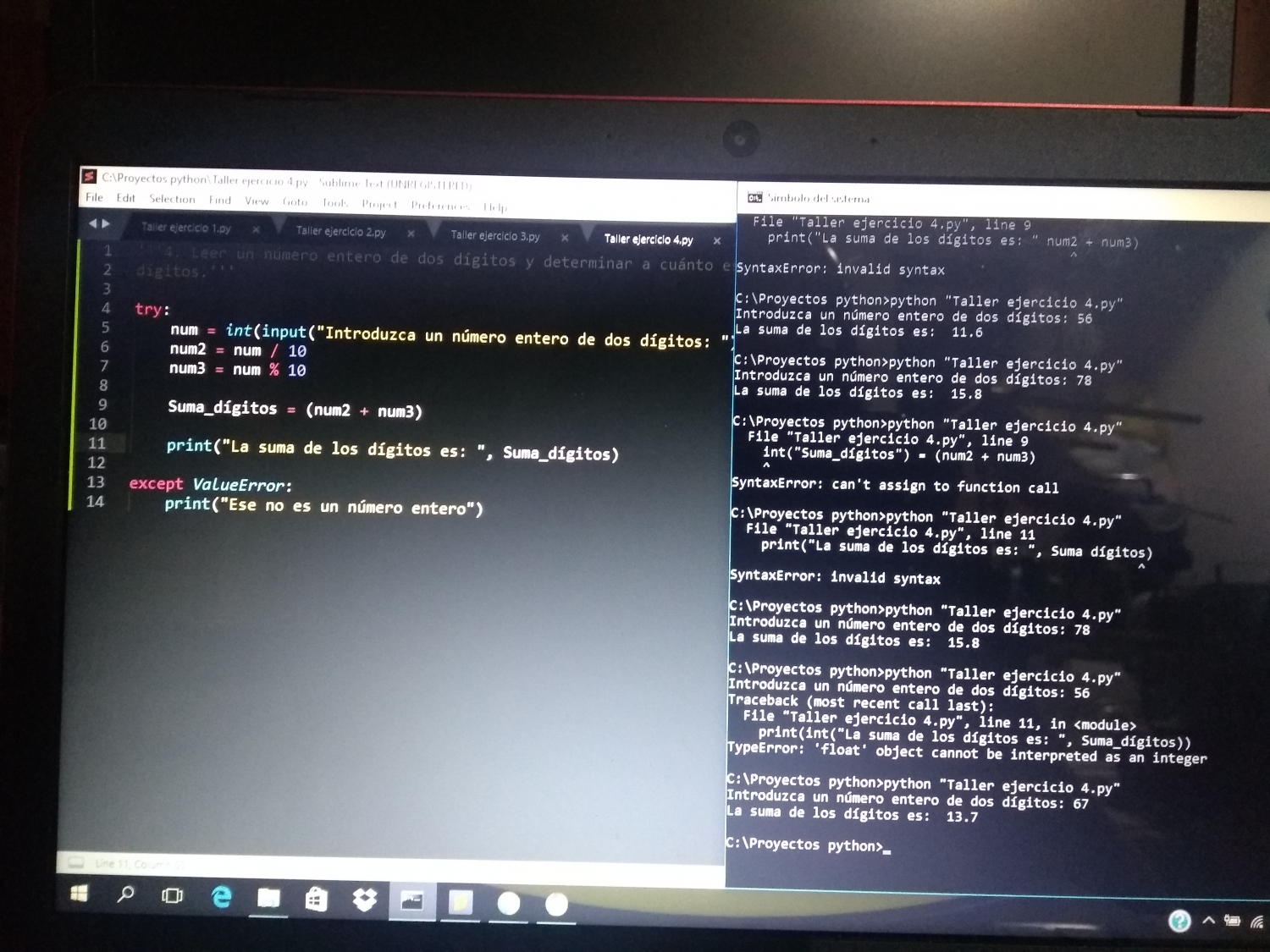Viewport: 1270px width, 952px height.
Task: Open the Windows Start menu
Action: pos(79,893)
